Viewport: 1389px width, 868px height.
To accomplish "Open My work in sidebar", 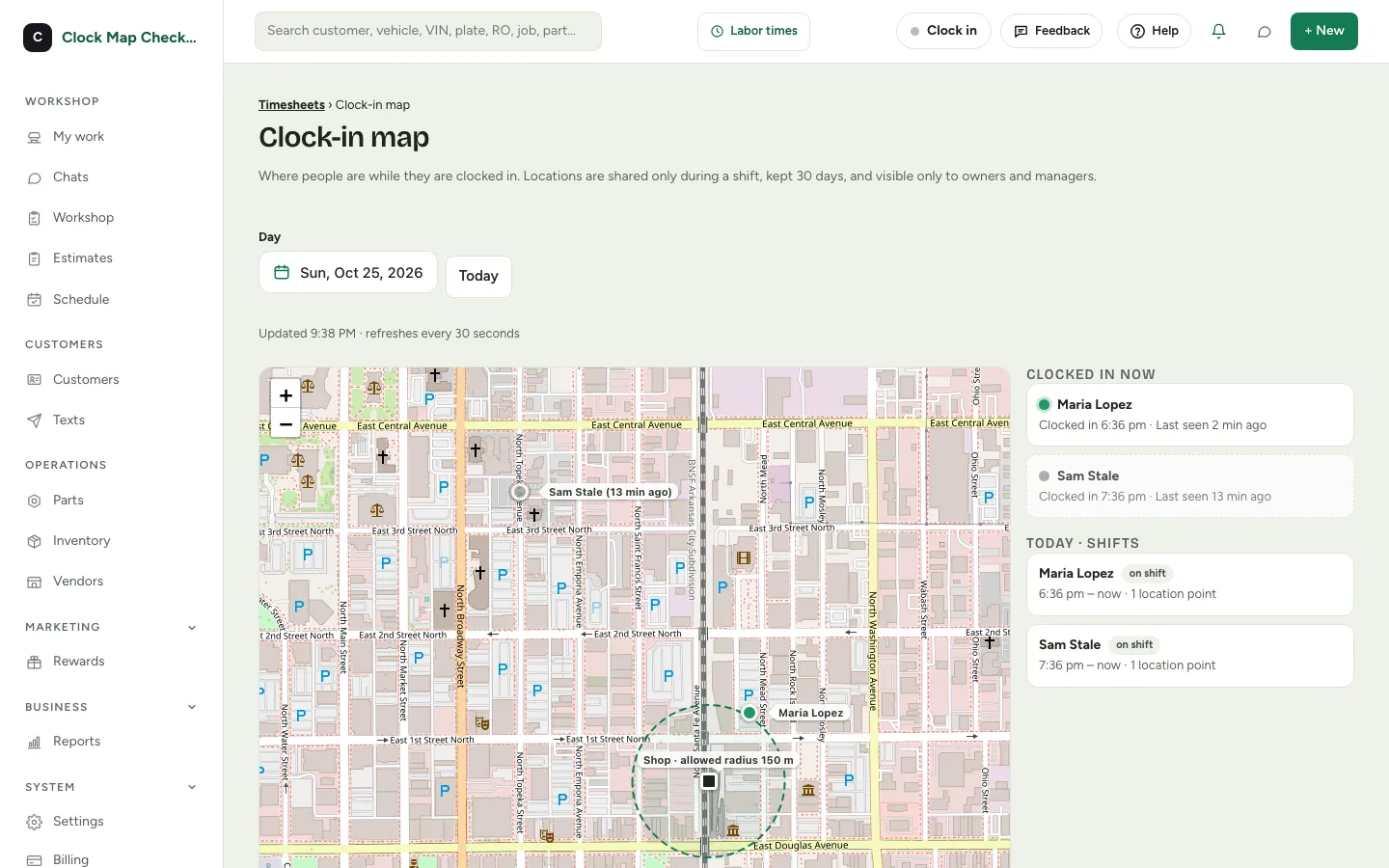I will point(111,137).
